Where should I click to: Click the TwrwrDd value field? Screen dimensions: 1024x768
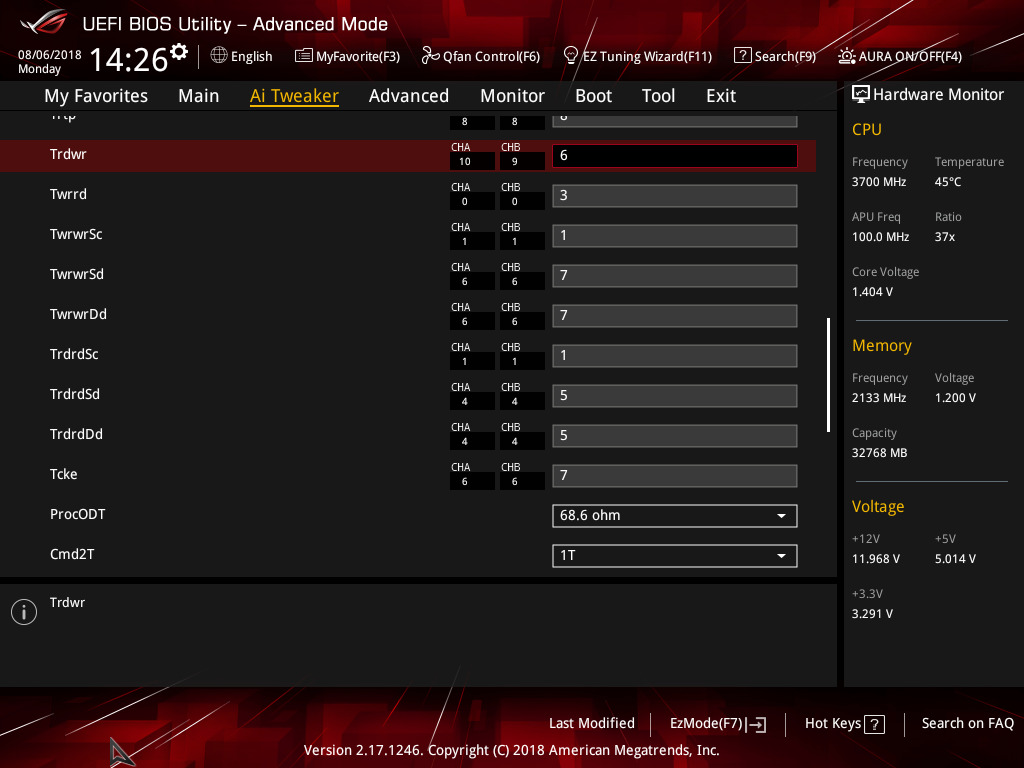(675, 316)
